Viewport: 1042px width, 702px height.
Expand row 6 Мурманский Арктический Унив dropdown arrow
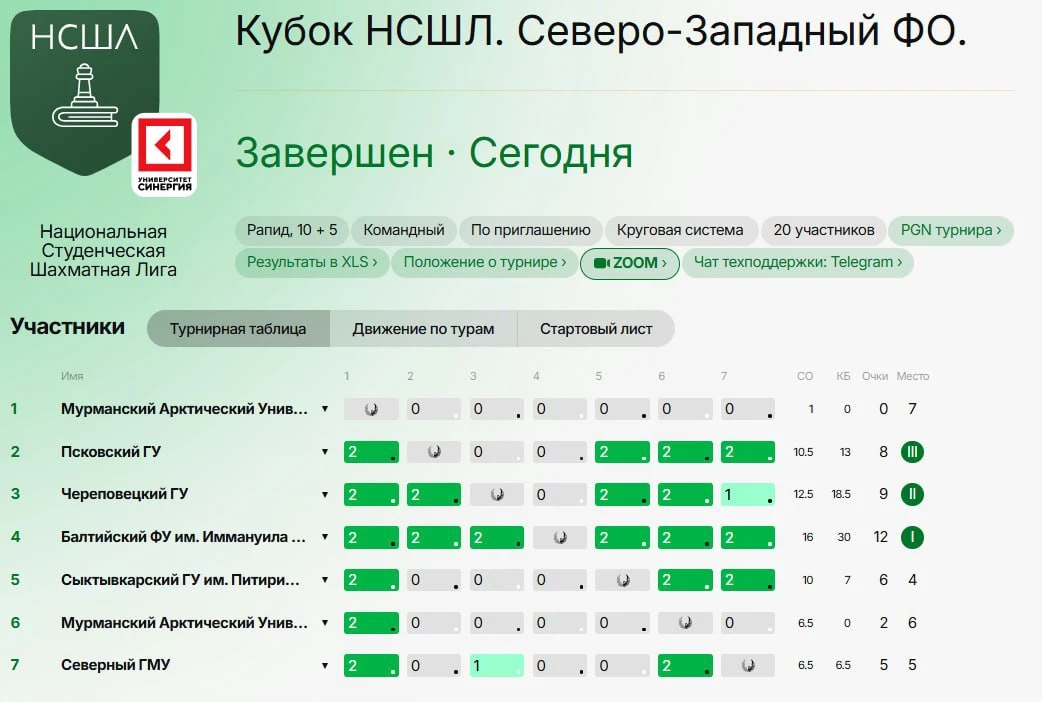pyautogui.click(x=325, y=623)
